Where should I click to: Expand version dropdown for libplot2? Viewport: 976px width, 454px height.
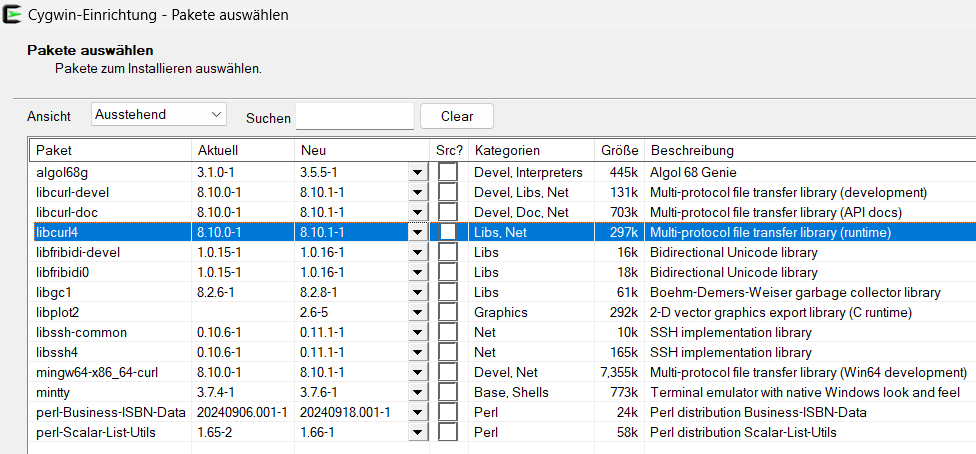417,312
